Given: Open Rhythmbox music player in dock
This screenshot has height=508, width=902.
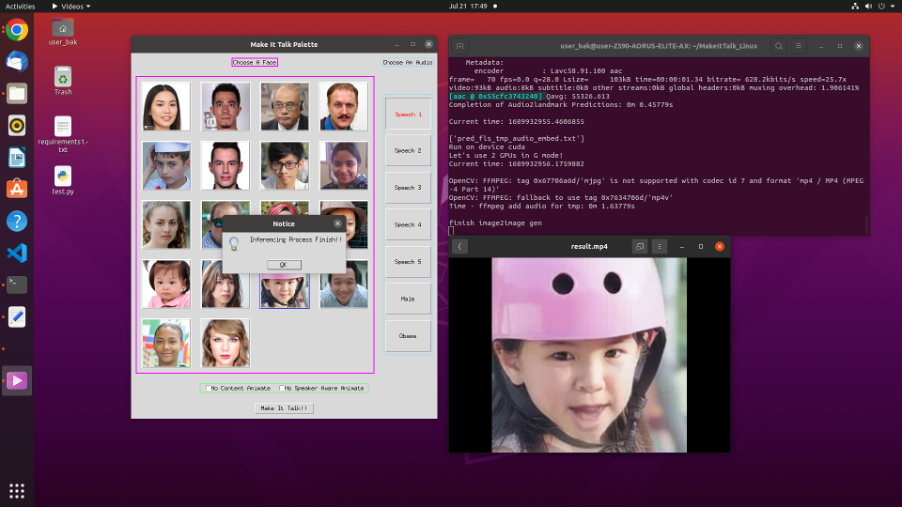Looking at the screenshot, I should [x=17, y=125].
